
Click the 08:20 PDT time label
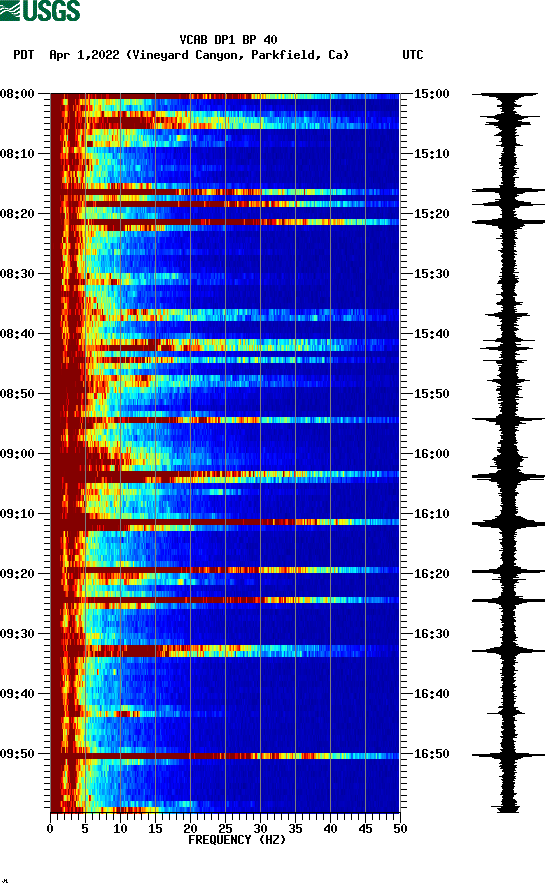tap(17, 214)
